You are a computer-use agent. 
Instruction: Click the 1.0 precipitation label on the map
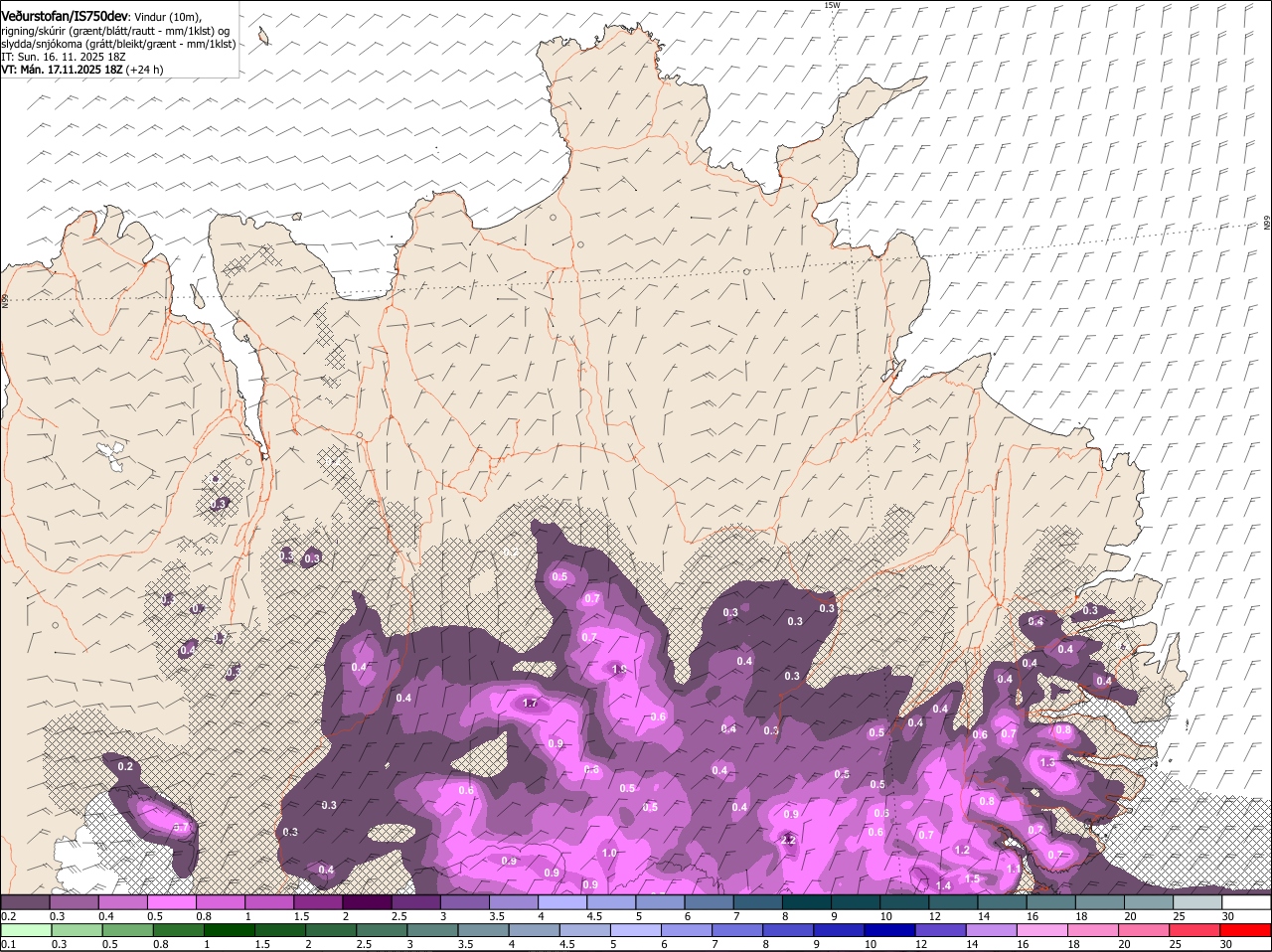click(x=609, y=853)
